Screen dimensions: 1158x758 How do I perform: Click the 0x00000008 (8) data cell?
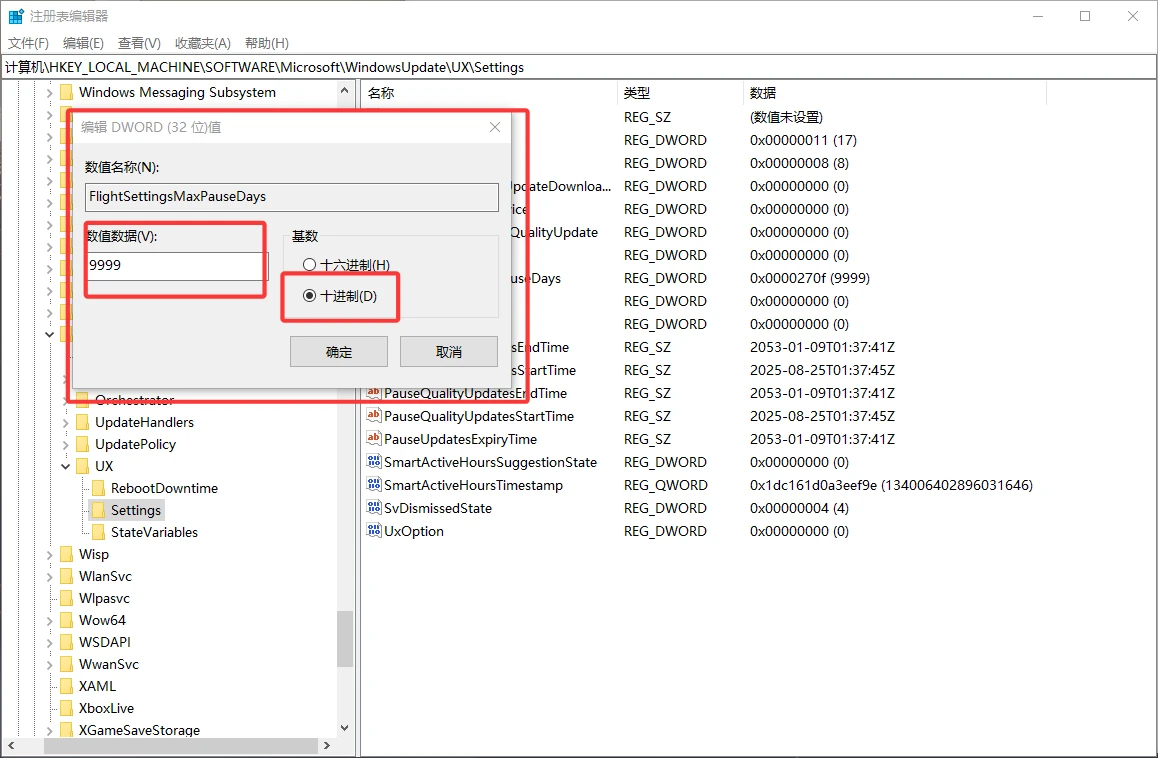click(799, 163)
